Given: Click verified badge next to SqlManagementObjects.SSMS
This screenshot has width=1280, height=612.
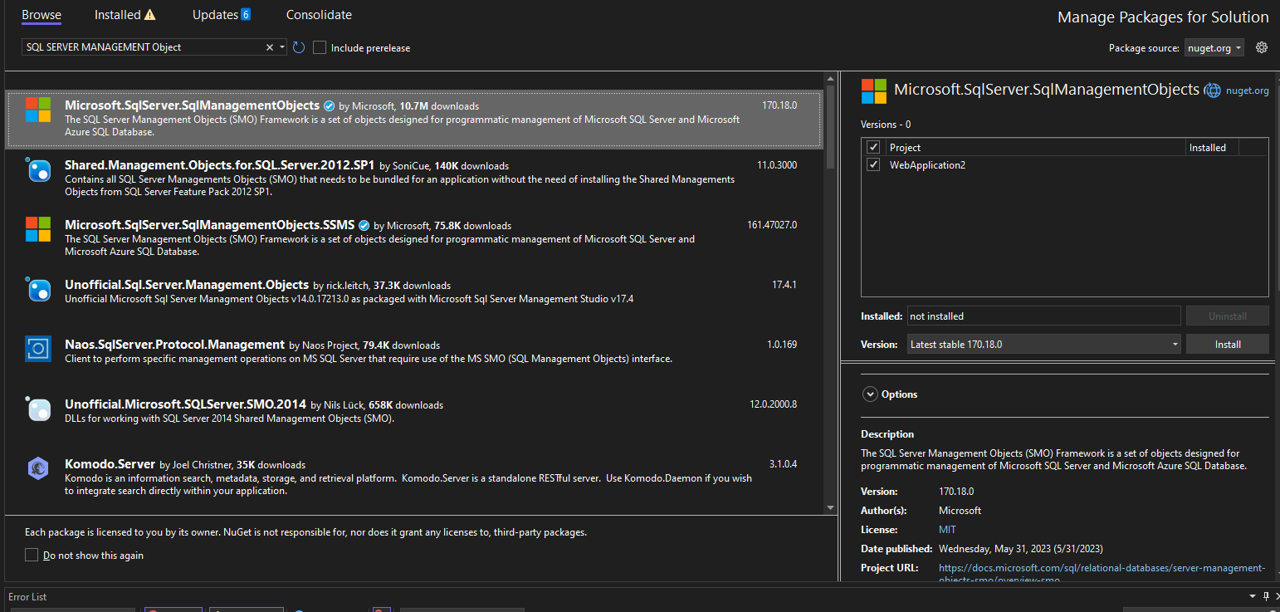Looking at the screenshot, I should [x=364, y=225].
